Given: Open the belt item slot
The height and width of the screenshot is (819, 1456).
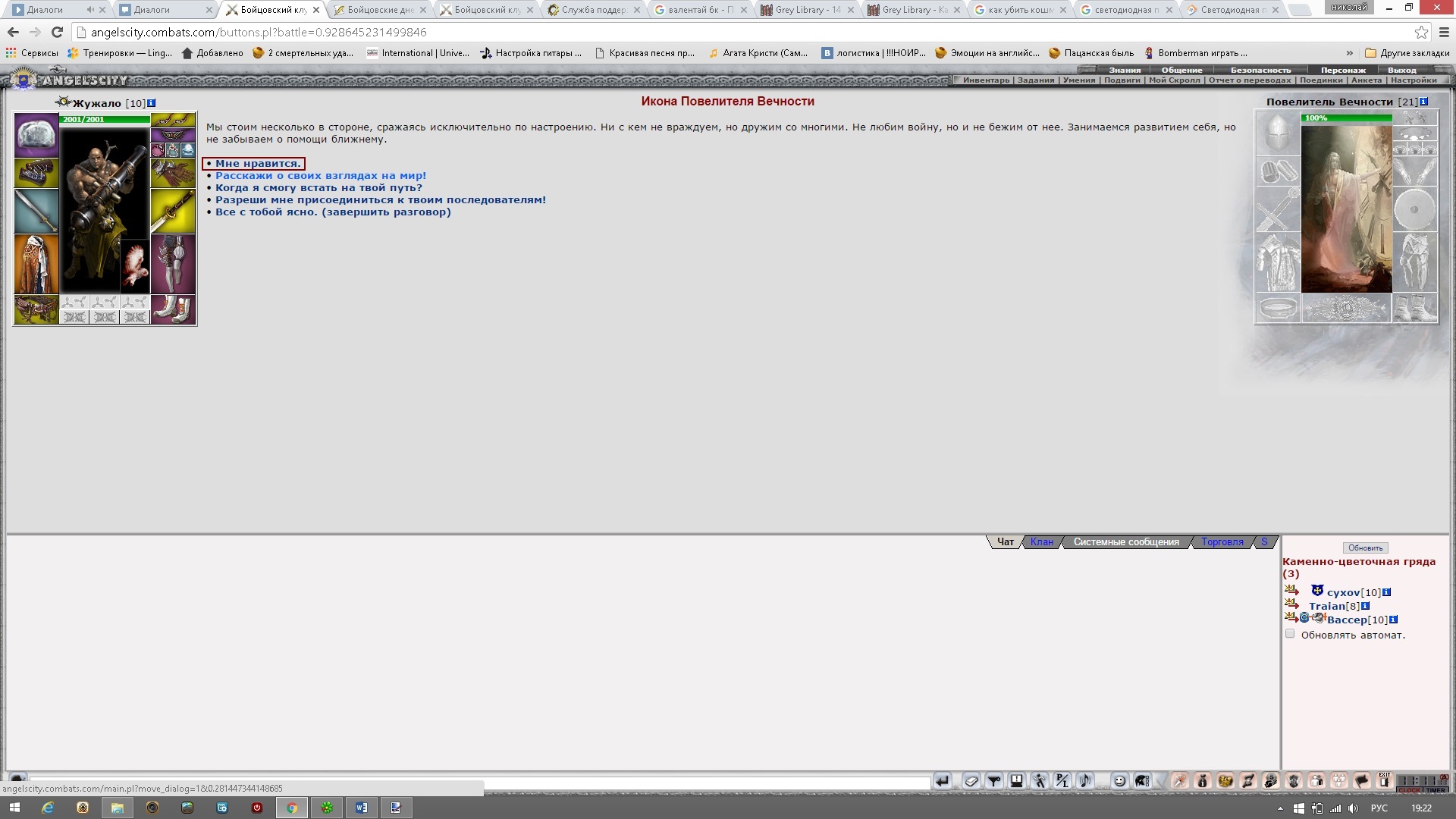Looking at the screenshot, I should tap(36, 309).
